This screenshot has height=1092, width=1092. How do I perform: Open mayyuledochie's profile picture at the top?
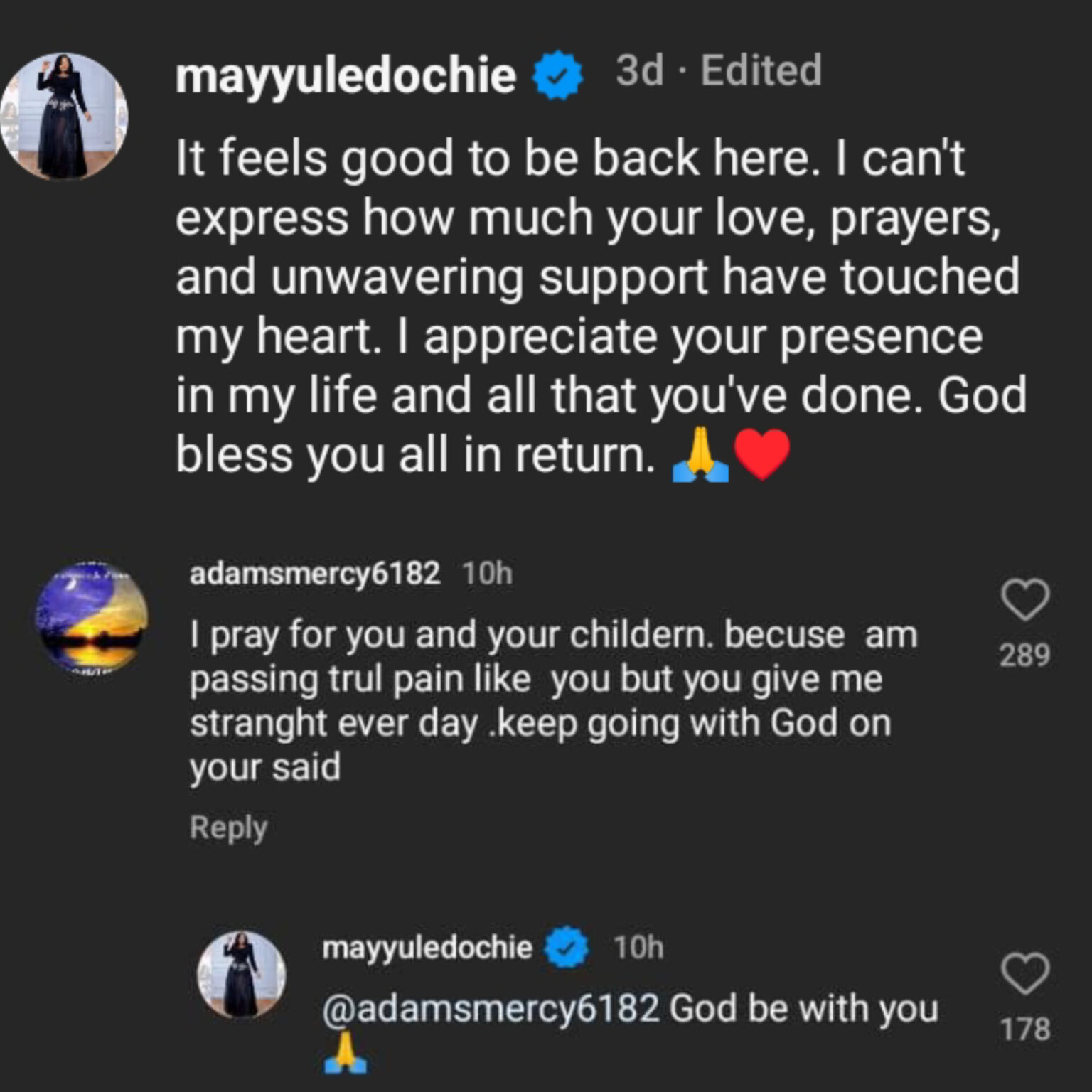(x=64, y=116)
